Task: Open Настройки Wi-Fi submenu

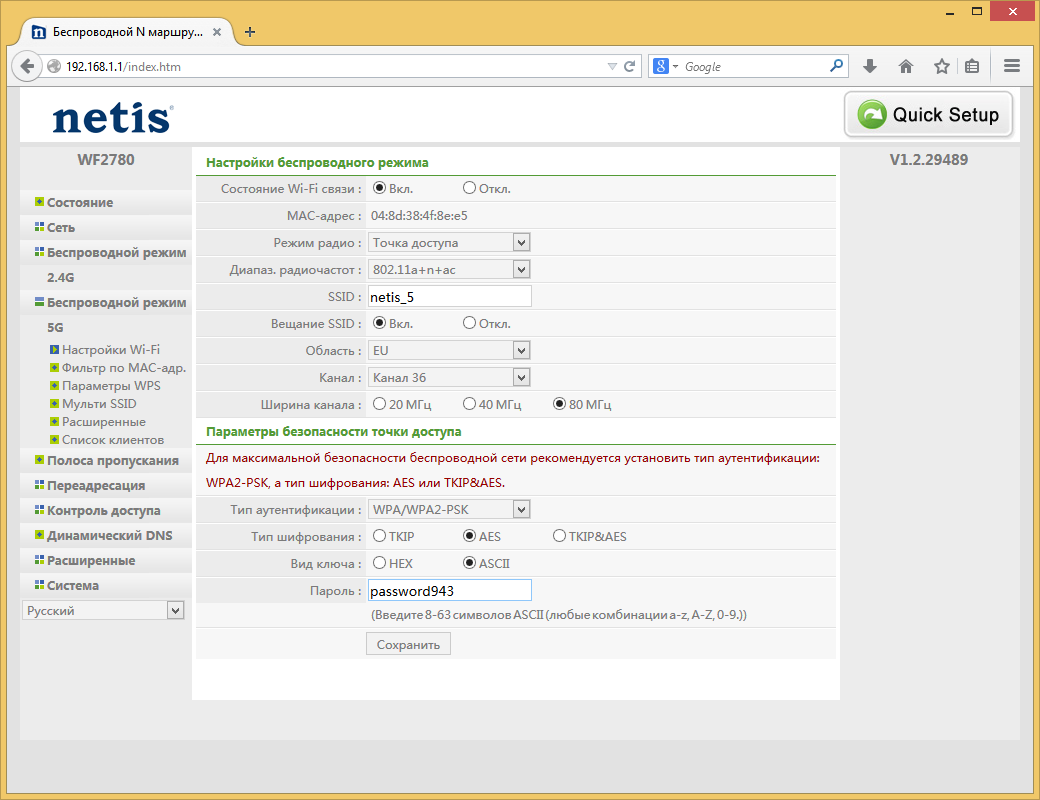Action: point(110,350)
